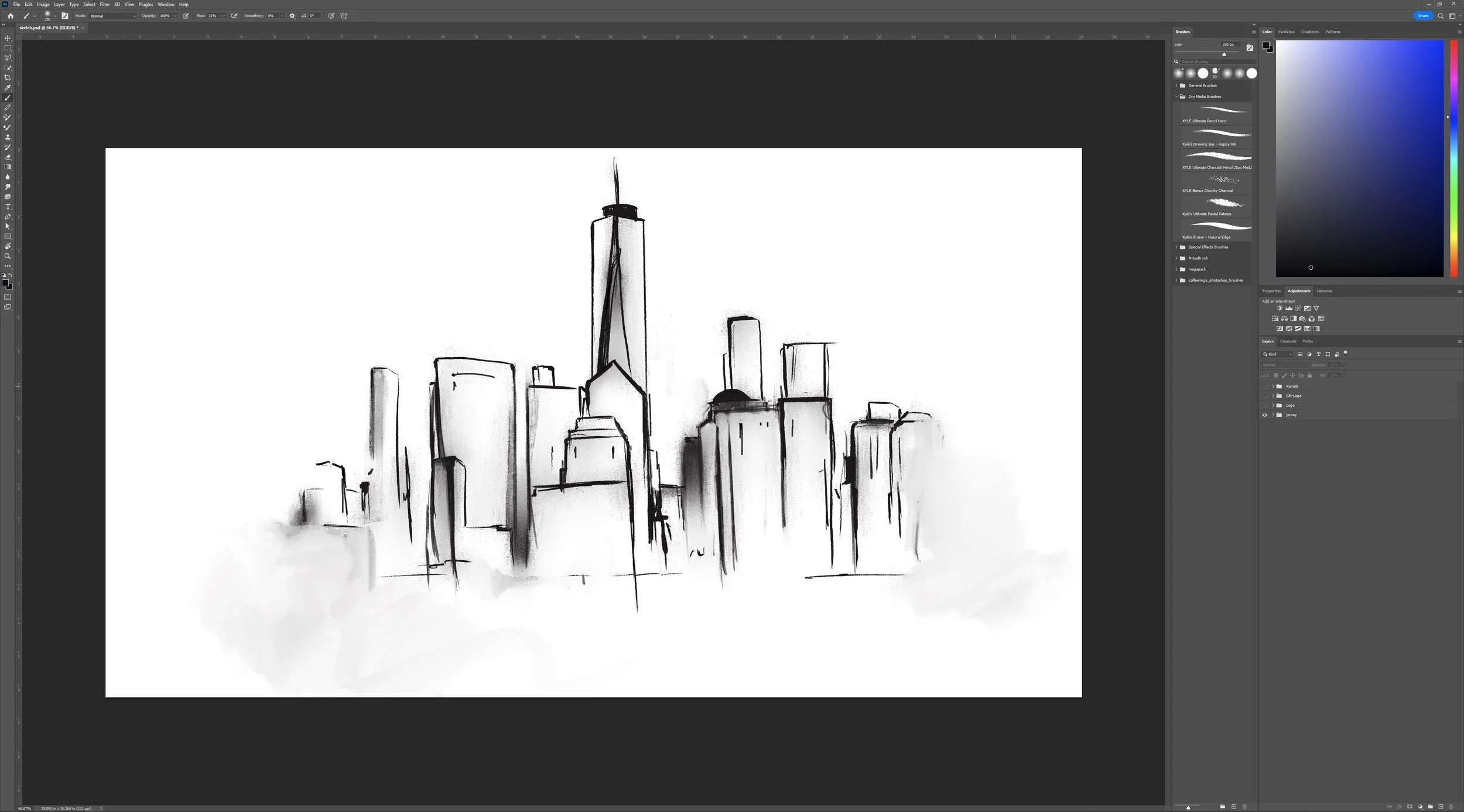This screenshot has width=1464, height=812.
Task: Switch to the Channels tab
Action: click(1288, 341)
